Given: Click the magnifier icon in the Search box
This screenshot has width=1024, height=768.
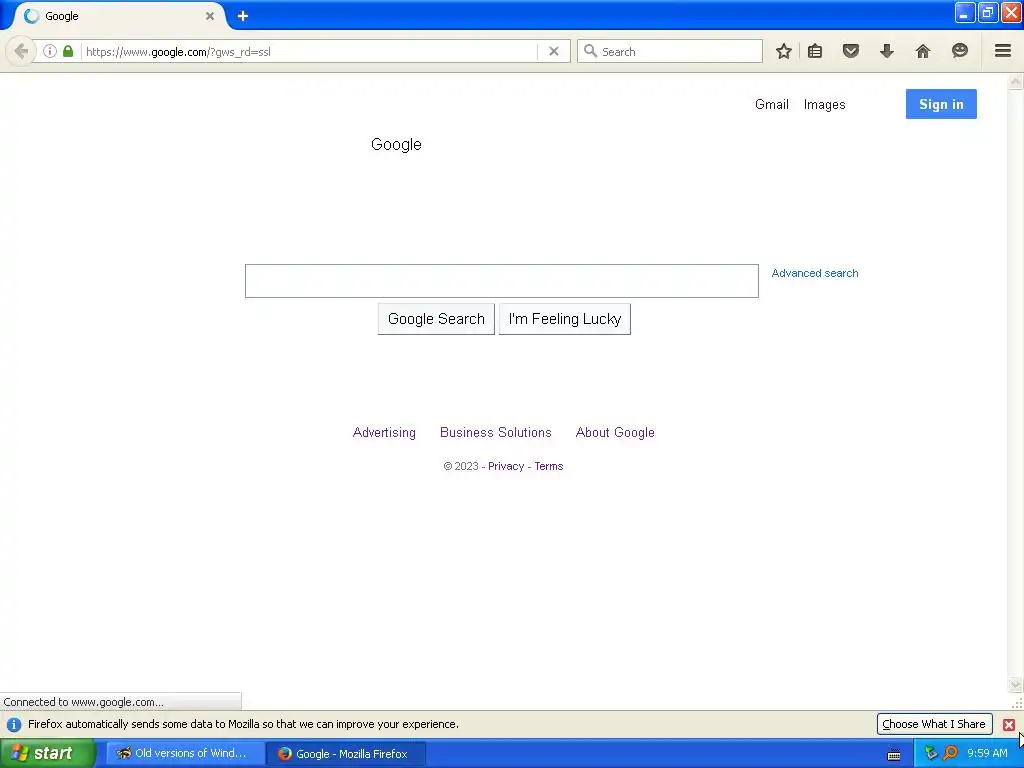Looking at the screenshot, I should 590,51.
